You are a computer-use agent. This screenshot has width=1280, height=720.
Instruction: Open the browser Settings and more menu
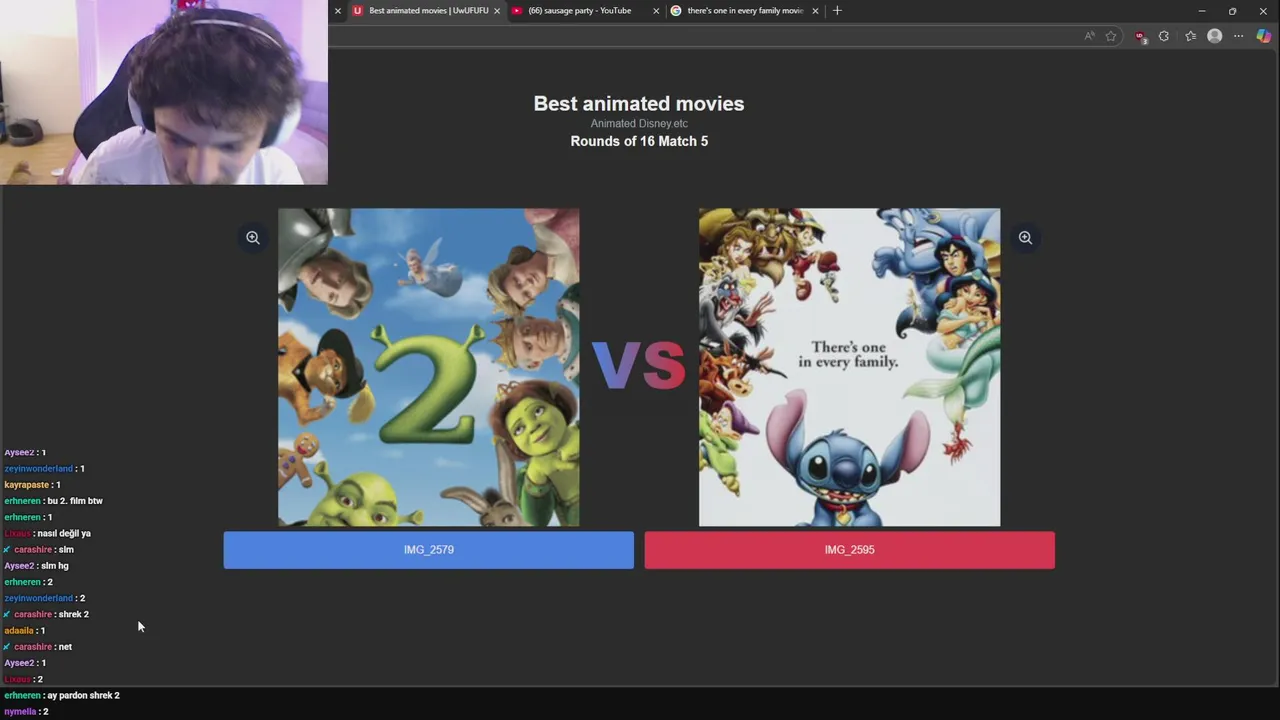click(1238, 36)
